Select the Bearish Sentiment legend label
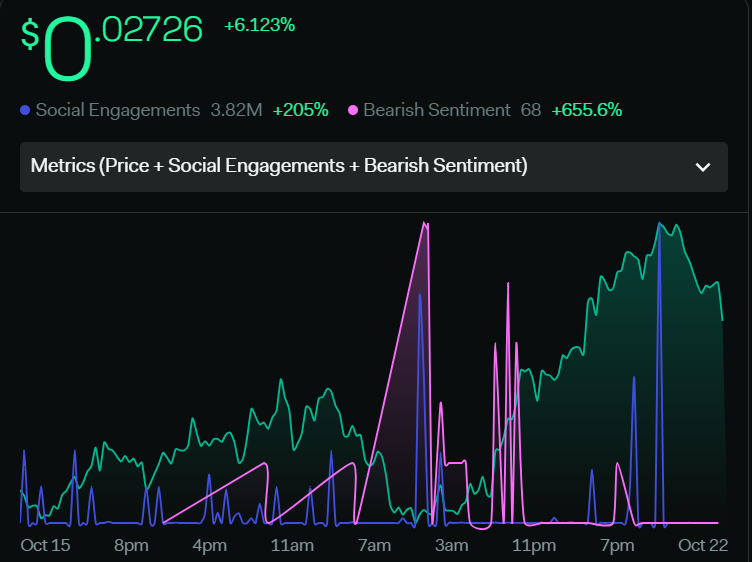The width and height of the screenshot is (752, 562). coord(436,110)
